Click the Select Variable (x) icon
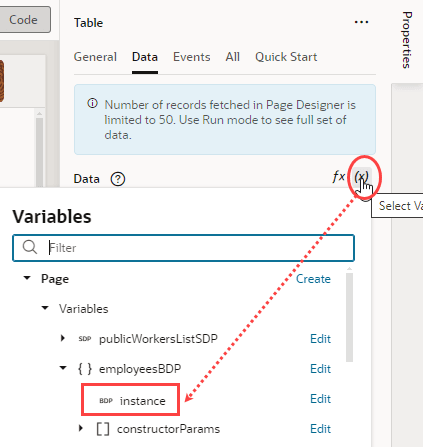This screenshot has width=423, height=447. [362, 176]
